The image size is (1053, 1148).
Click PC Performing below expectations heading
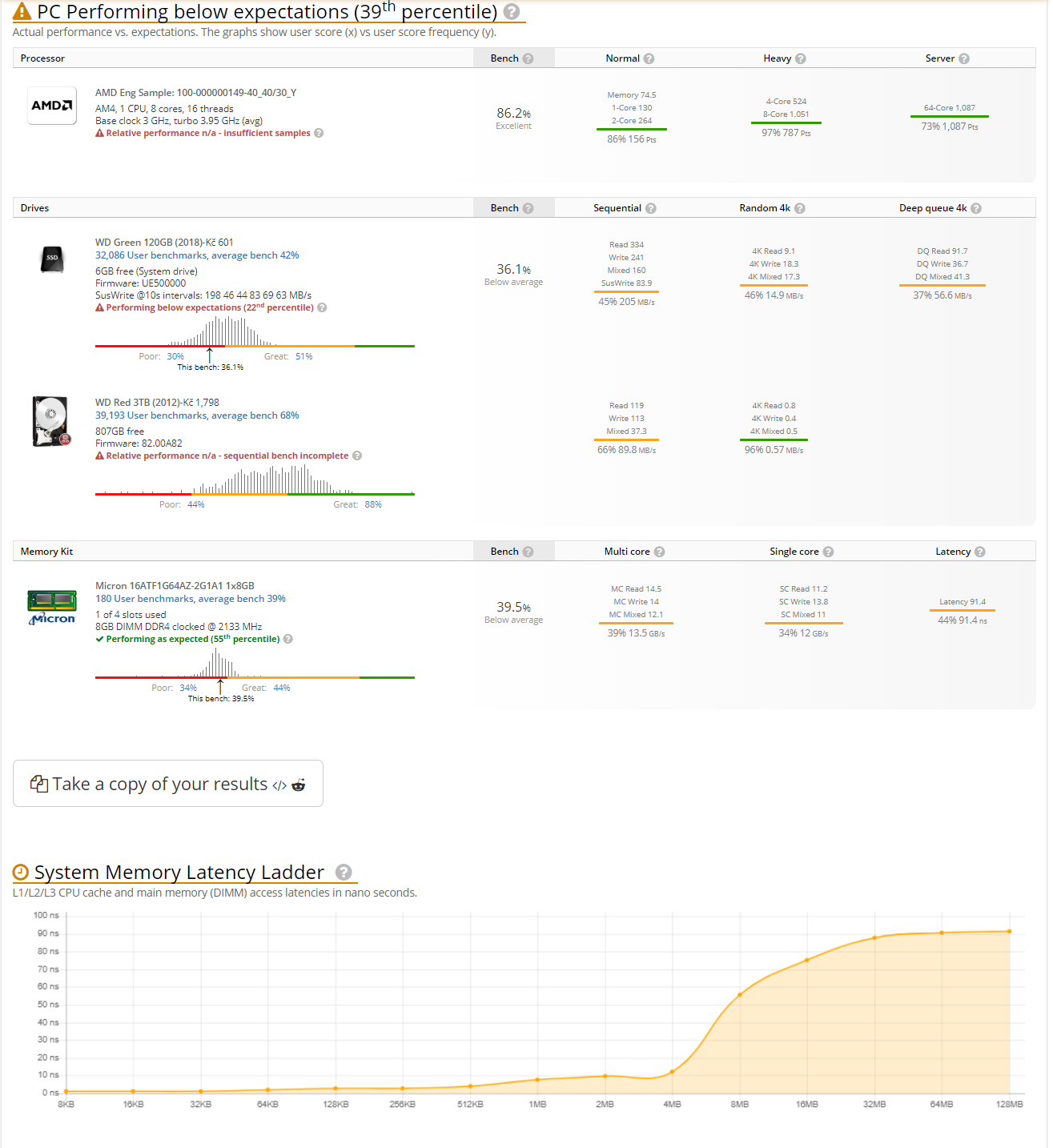[x=267, y=12]
